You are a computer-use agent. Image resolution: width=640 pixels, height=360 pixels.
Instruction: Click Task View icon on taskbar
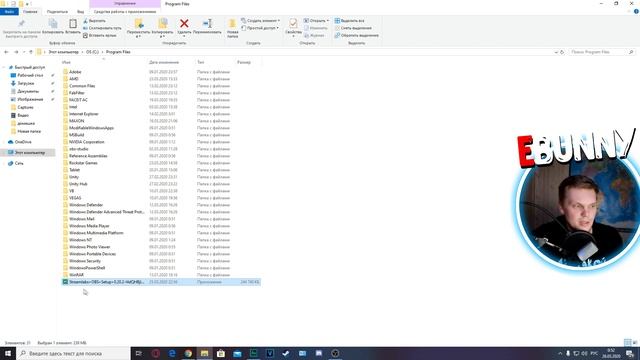139,353
